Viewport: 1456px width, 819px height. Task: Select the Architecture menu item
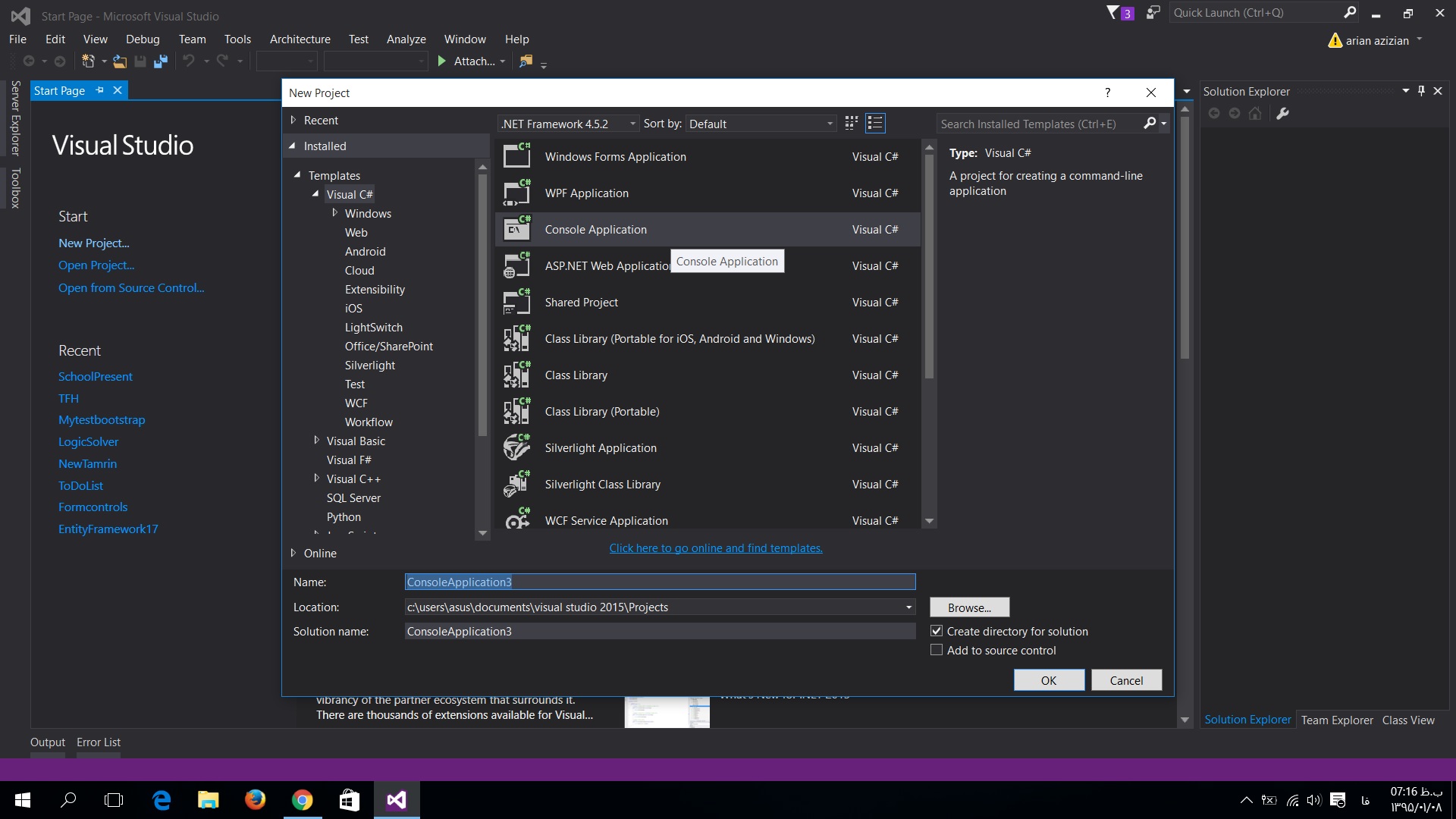[x=300, y=38]
